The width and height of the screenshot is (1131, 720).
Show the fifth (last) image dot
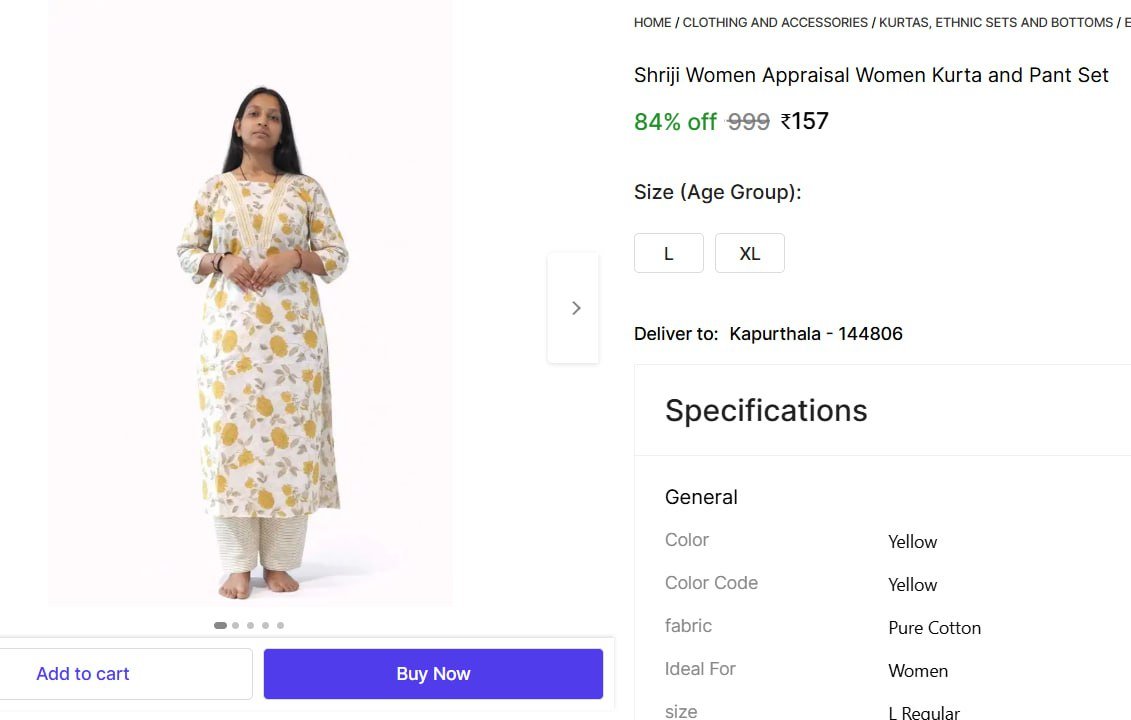click(x=280, y=625)
